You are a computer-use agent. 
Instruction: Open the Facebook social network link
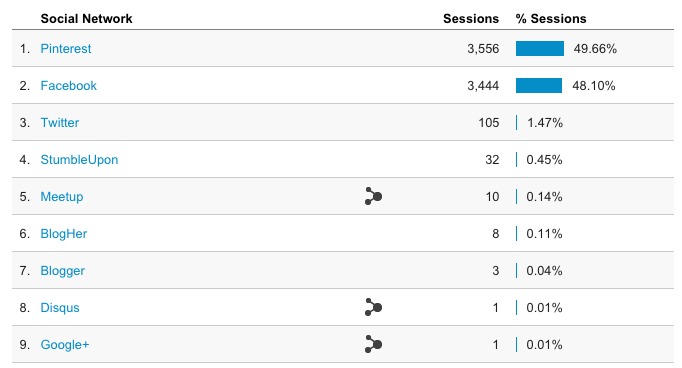coord(68,86)
